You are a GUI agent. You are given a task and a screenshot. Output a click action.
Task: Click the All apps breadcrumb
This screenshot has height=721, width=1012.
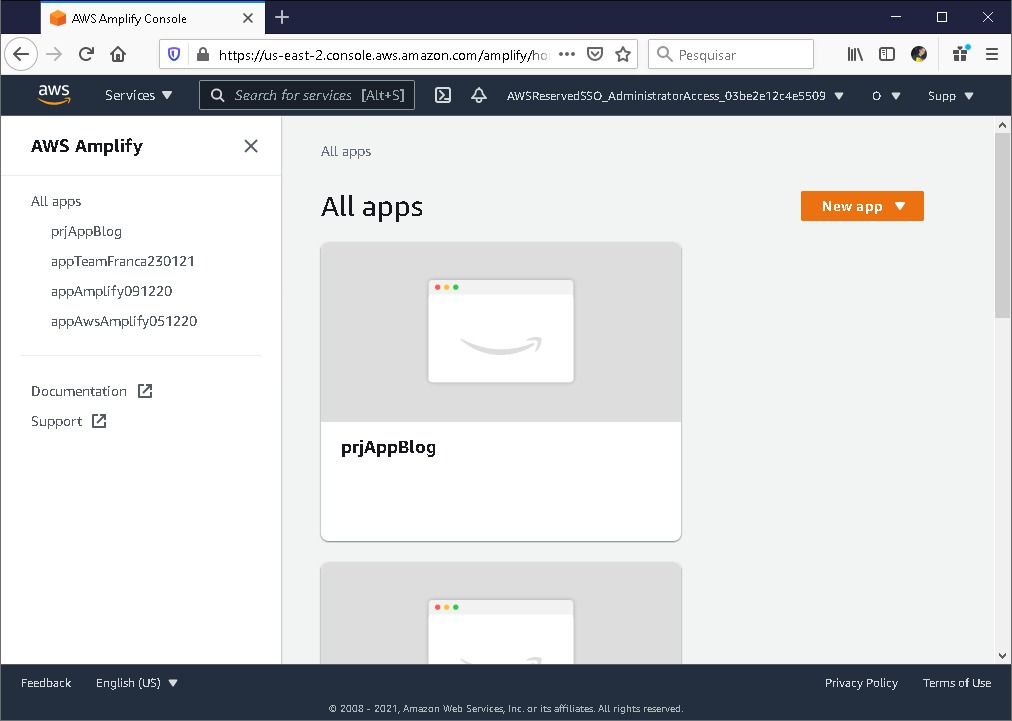tap(346, 151)
